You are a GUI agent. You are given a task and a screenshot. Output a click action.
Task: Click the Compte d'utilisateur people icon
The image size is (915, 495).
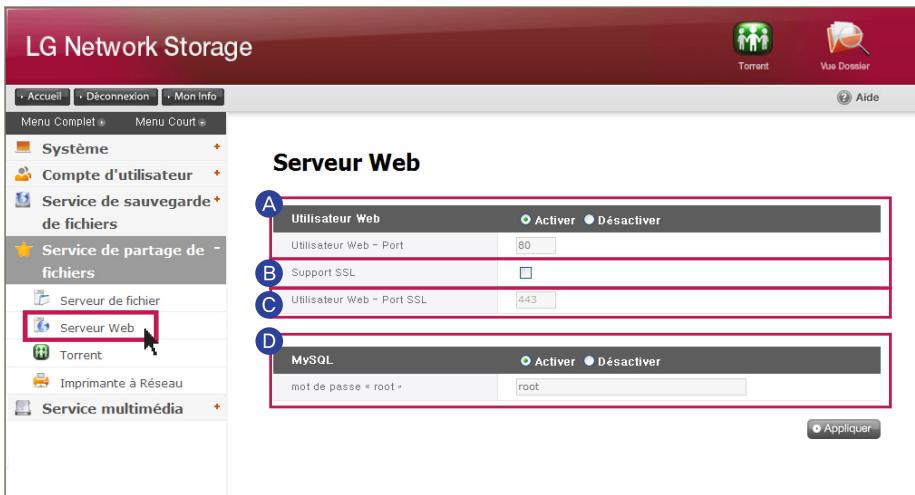coord(23,173)
